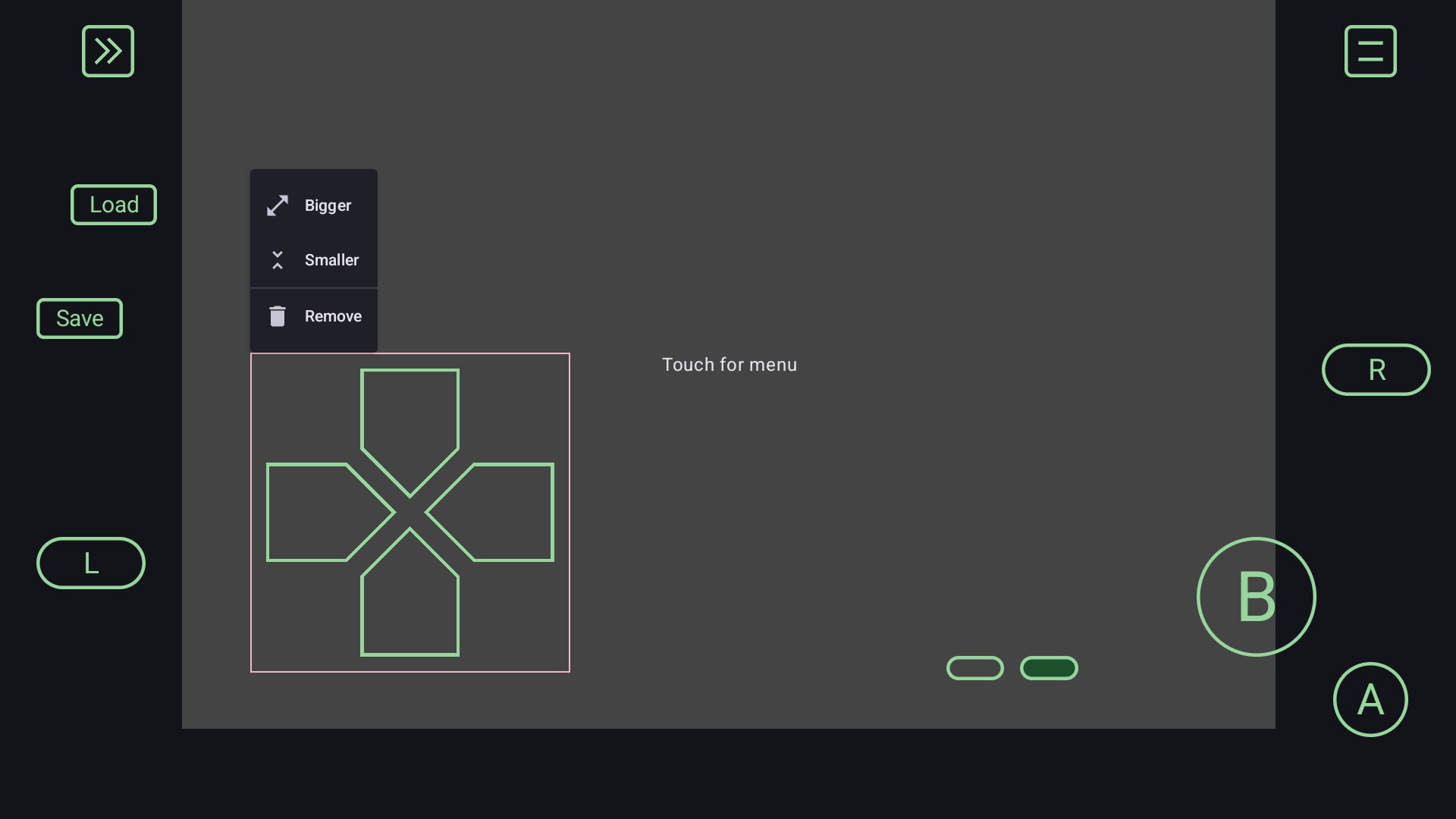Choose Smaller from the popup menu
The width and height of the screenshot is (1456, 819).
pyautogui.click(x=331, y=260)
